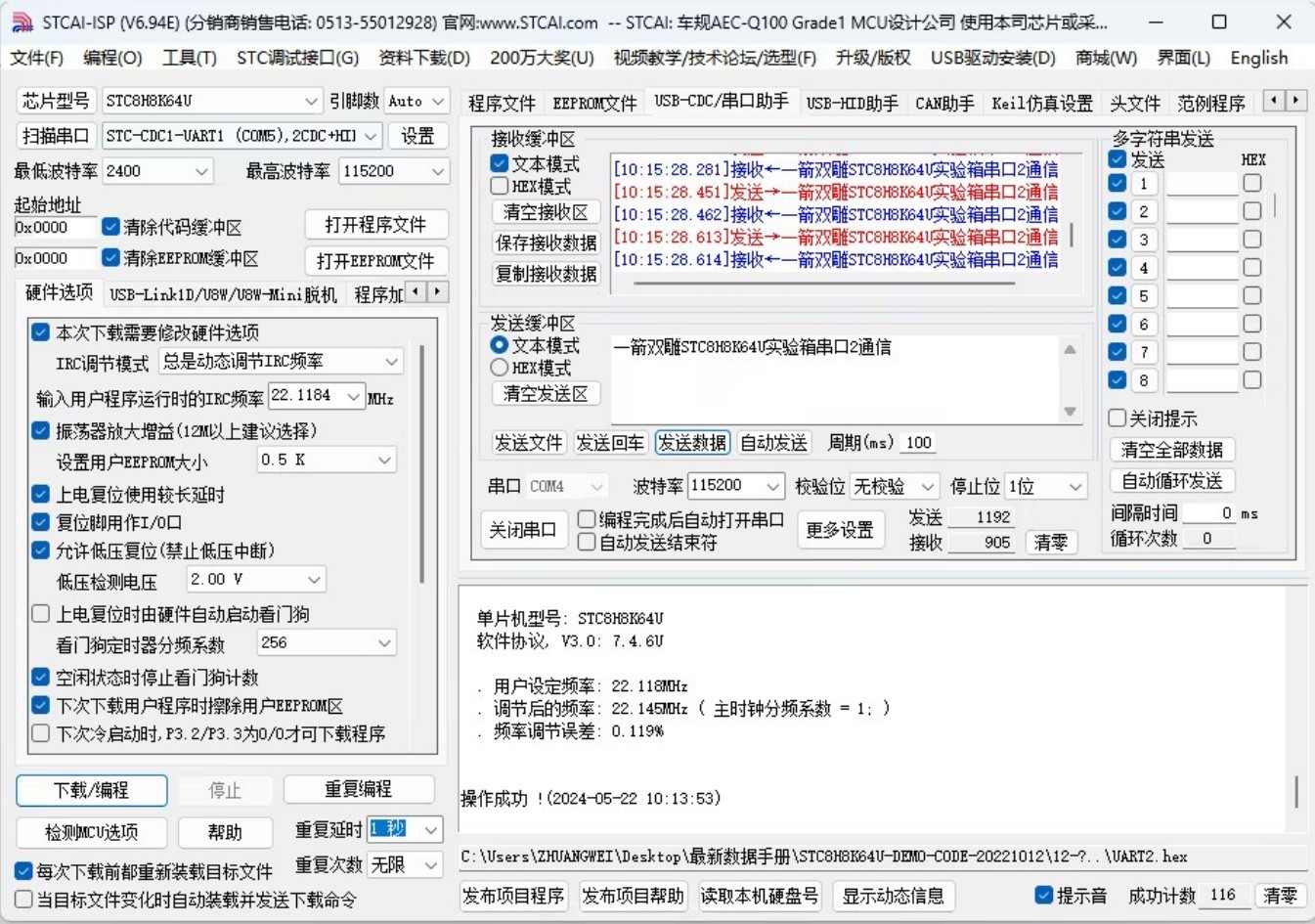Open the 文件(F) menu
The image size is (1315, 924).
coord(36,58)
